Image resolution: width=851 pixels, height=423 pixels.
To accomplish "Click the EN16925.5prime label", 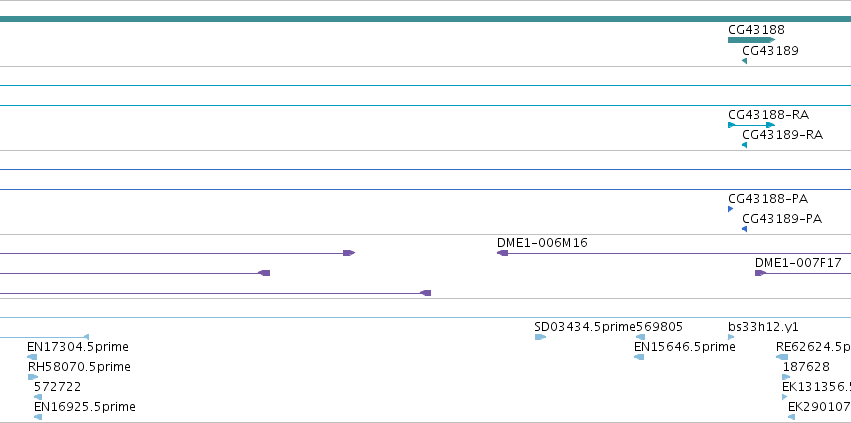I will point(85,407).
